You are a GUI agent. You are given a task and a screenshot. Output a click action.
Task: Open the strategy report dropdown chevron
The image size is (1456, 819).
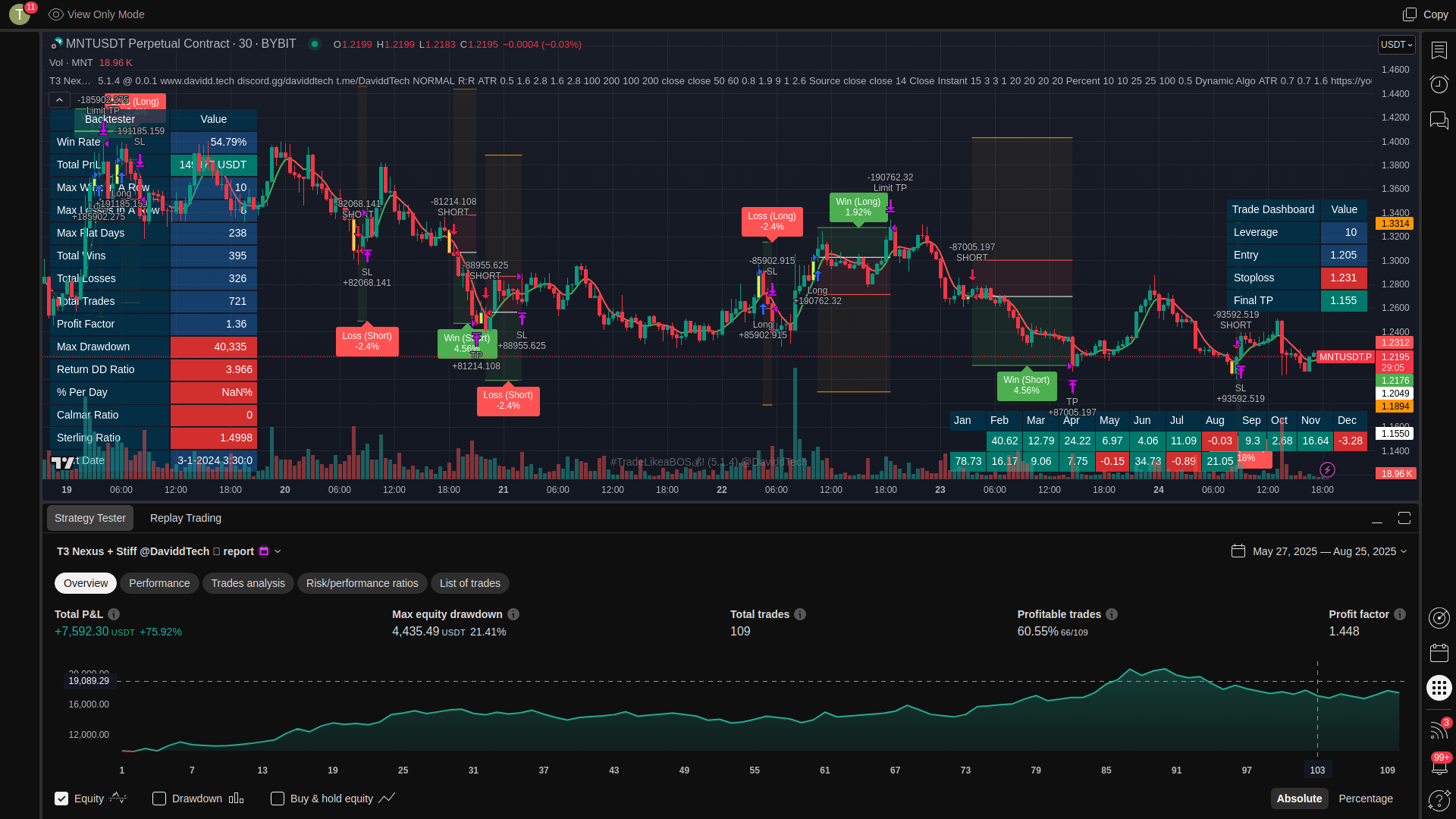click(278, 551)
